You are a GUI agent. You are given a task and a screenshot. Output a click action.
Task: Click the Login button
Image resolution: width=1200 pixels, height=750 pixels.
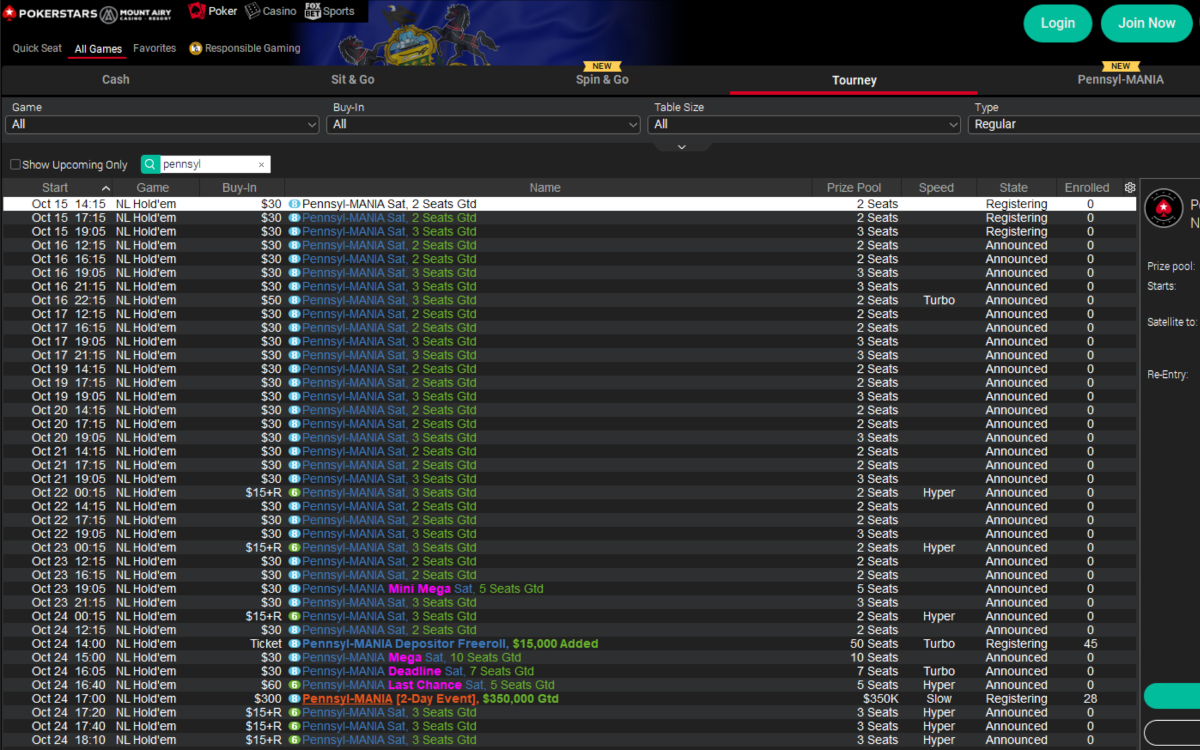tap(1058, 23)
